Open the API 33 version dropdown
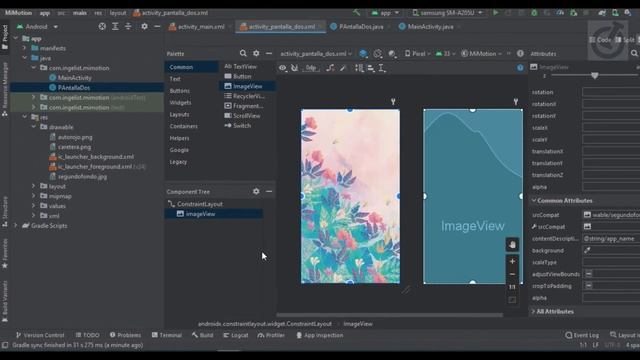The width and height of the screenshot is (640, 360). click(445, 53)
